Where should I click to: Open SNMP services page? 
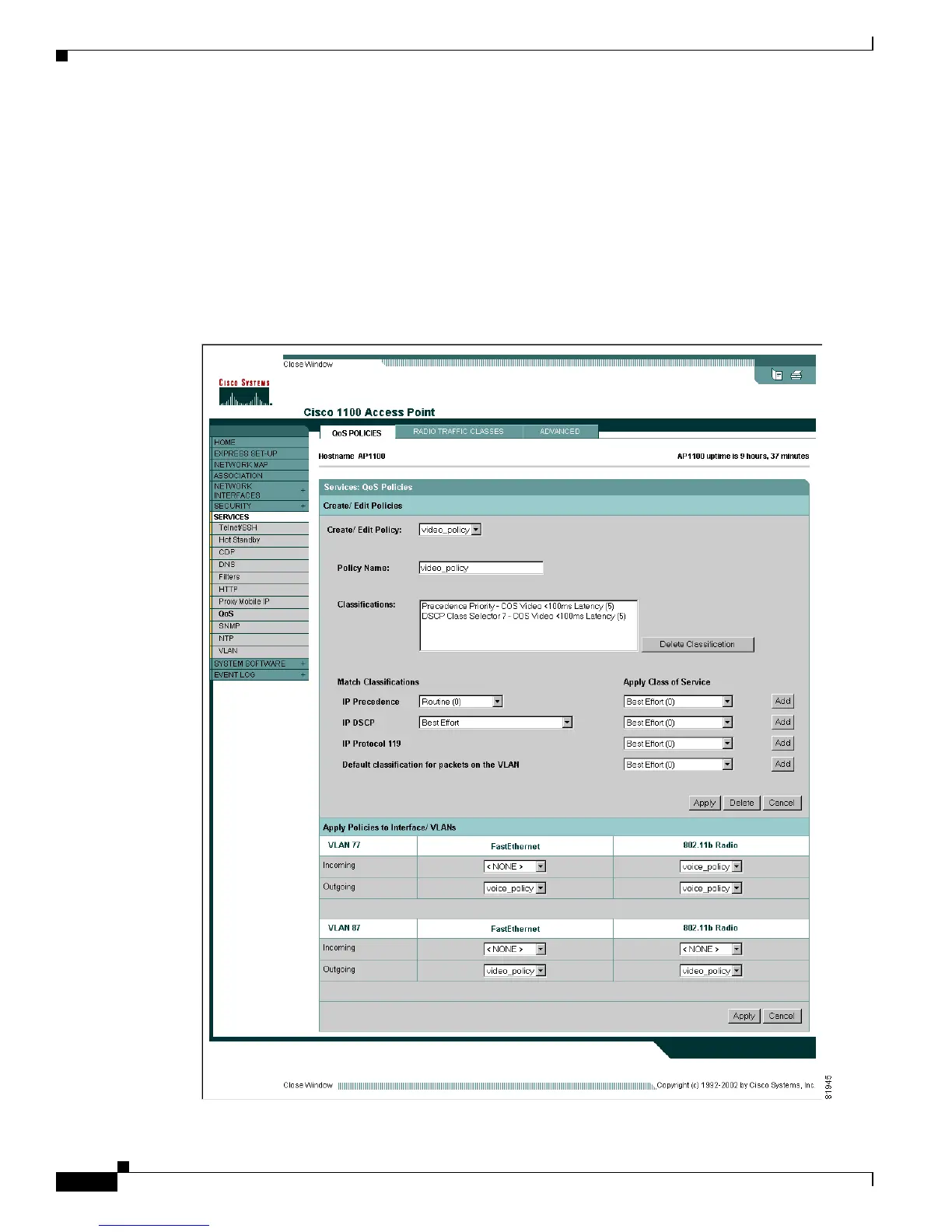(260, 626)
